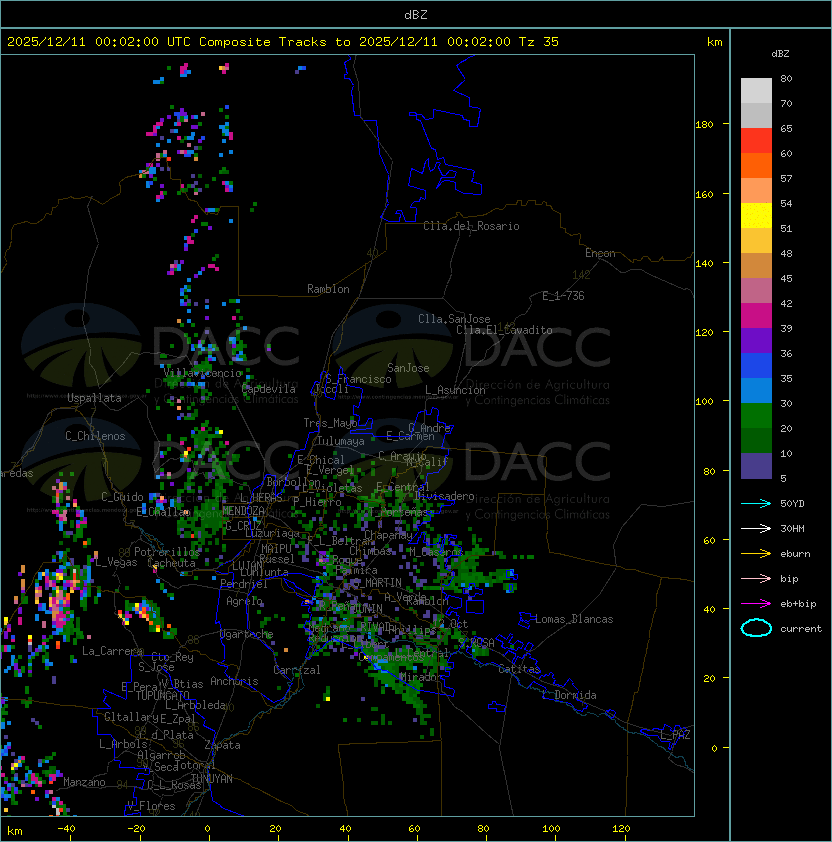Click the '140' tick on the right axis
The height and width of the screenshot is (842, 832).
(x=704, y=264)
